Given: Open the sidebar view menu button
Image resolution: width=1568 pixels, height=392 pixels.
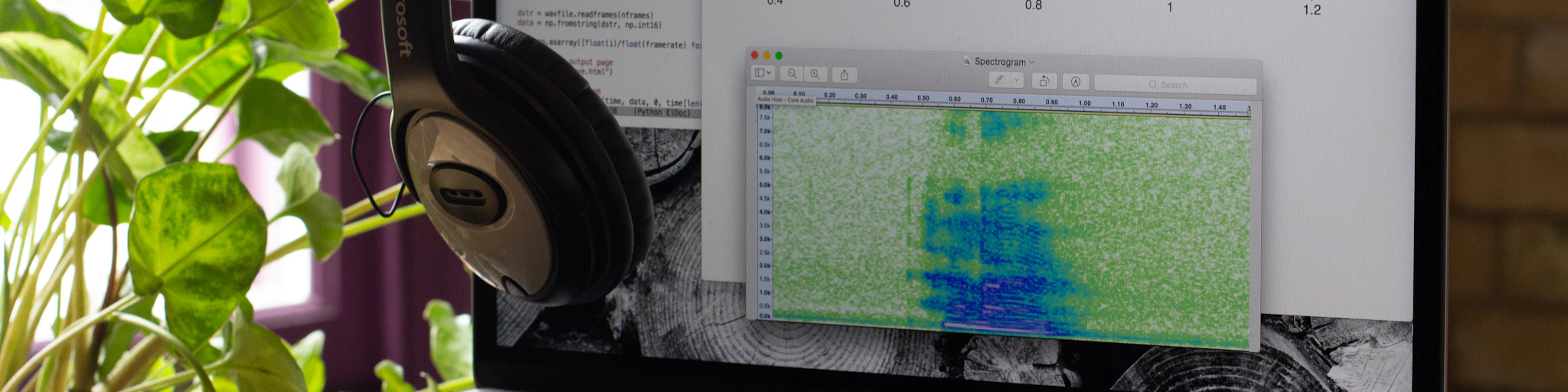Looking at the screenshot, I should point(763,73).
